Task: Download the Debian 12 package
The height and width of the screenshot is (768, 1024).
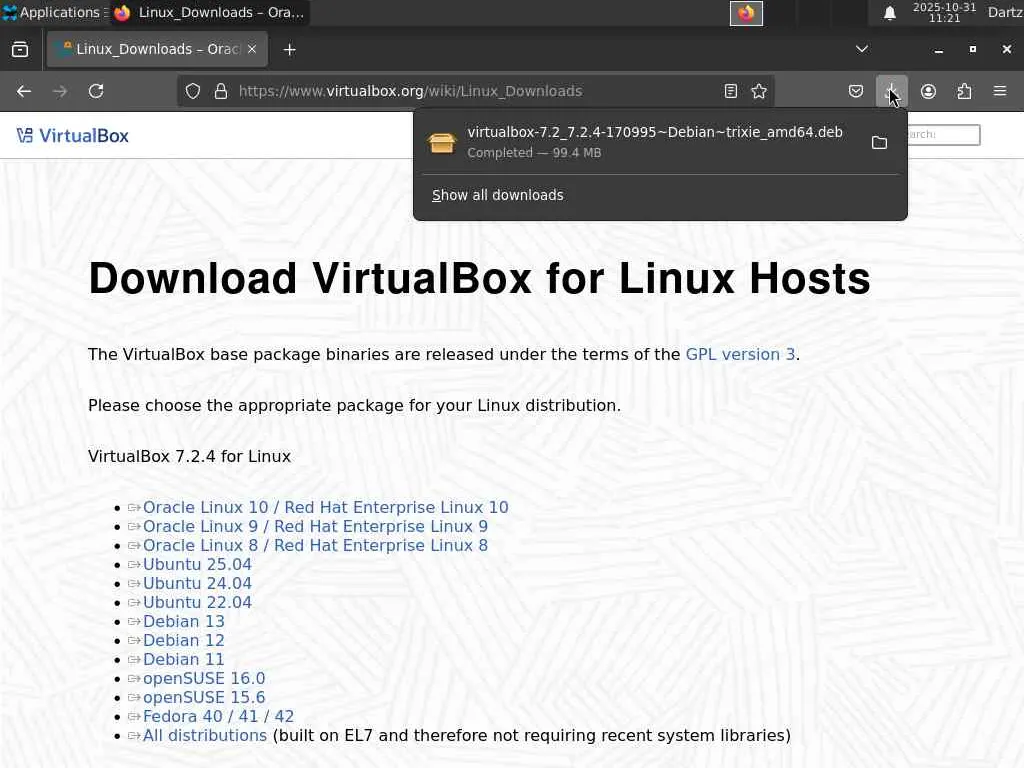Action: pos(184,640)
